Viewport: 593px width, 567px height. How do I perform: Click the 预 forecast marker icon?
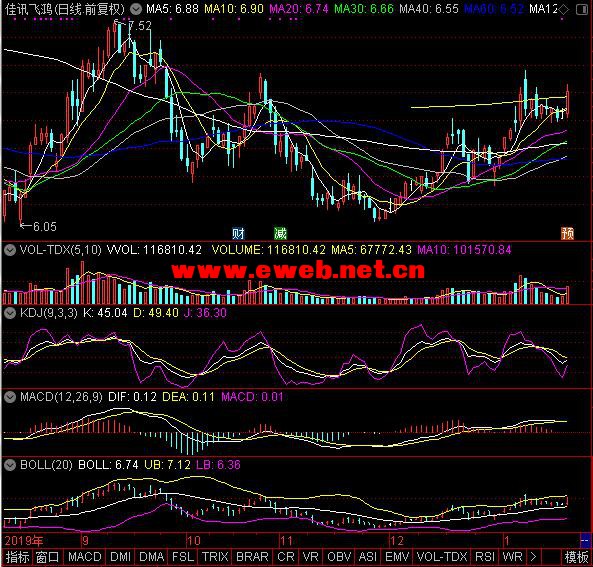point(567,233)
